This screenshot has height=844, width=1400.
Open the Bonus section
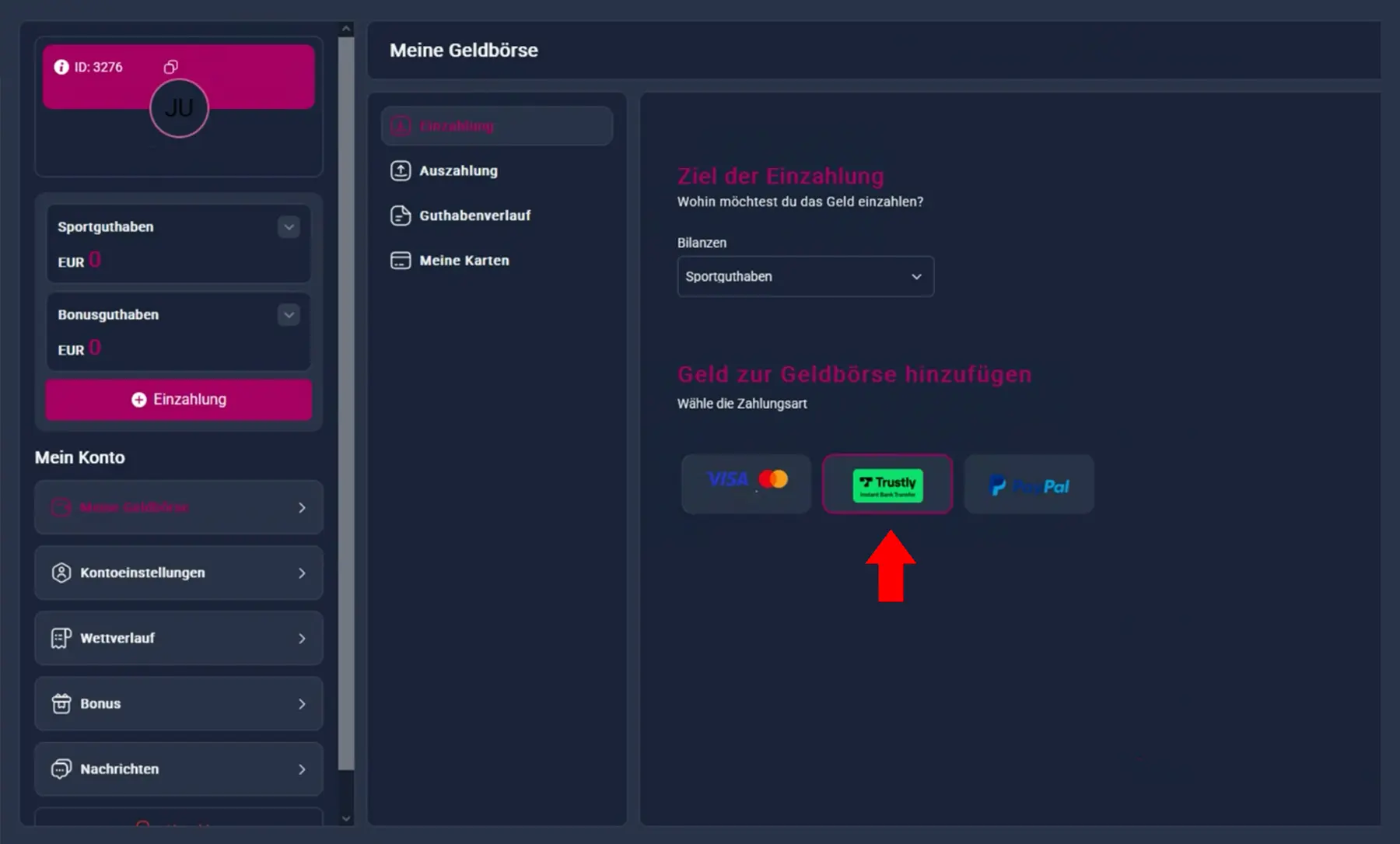[x=179, y=703]
